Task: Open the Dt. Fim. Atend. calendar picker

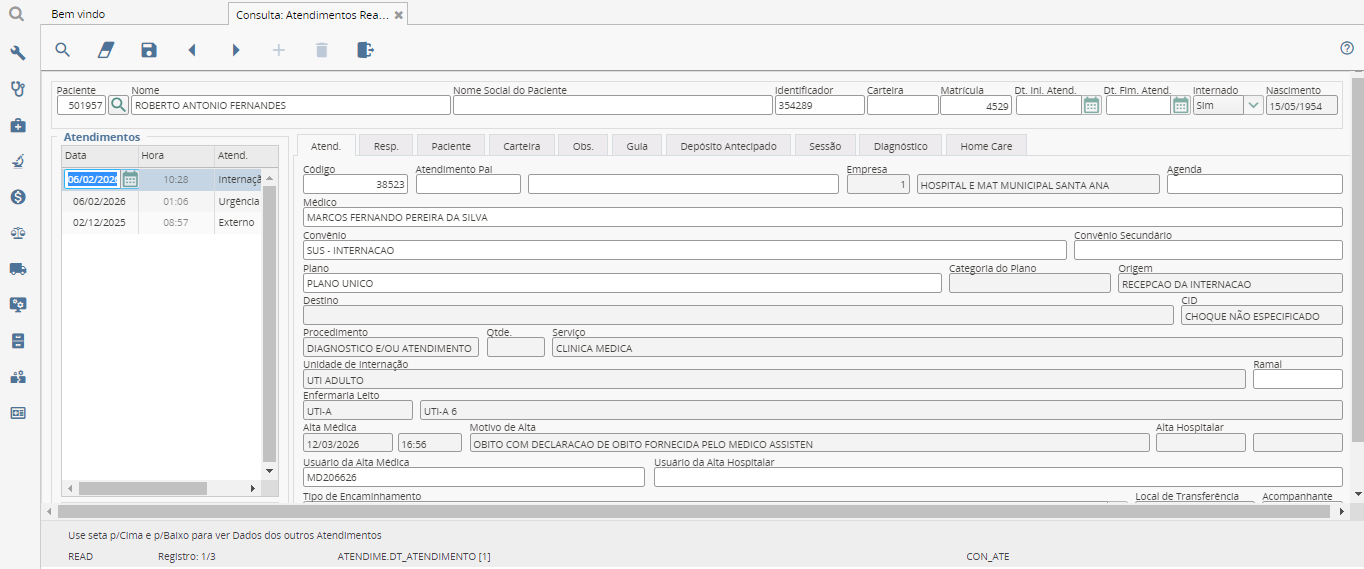Action: (x=1181, y=105)
